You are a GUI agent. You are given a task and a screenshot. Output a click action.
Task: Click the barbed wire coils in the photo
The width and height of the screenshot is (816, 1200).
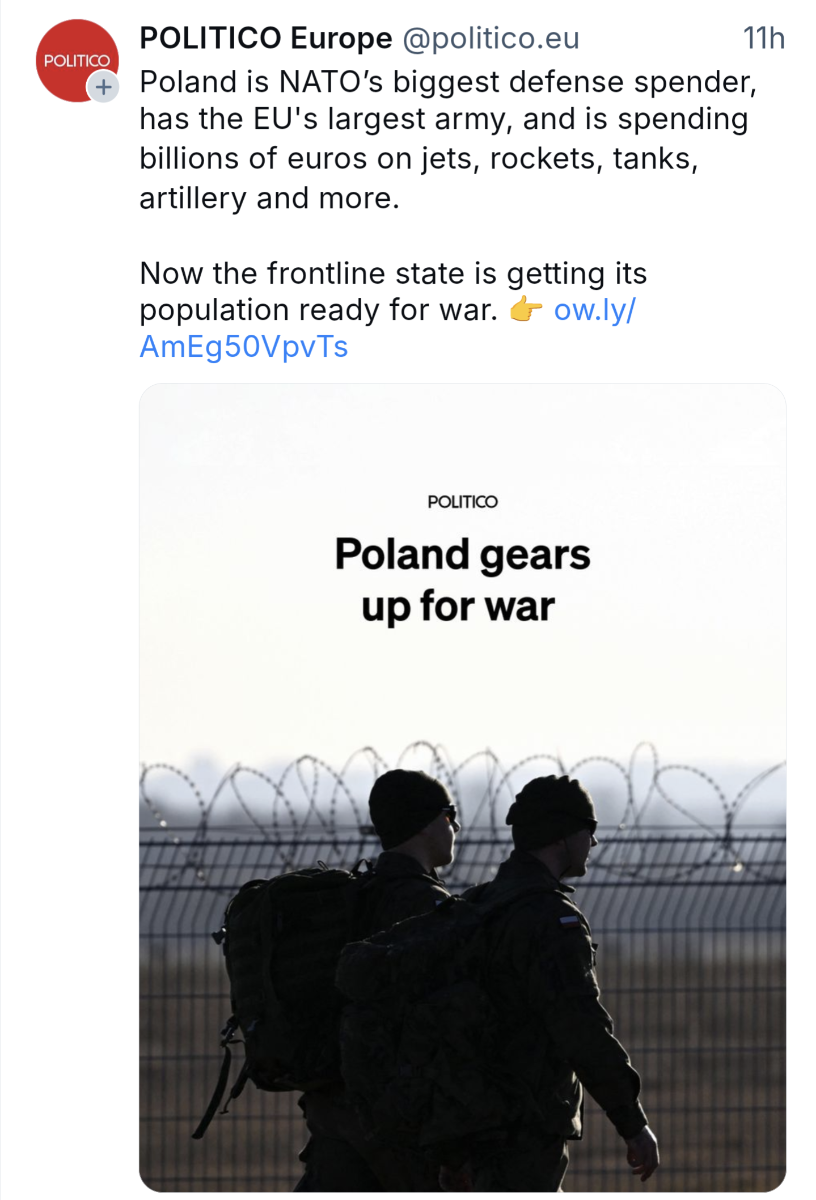point(250,790)
